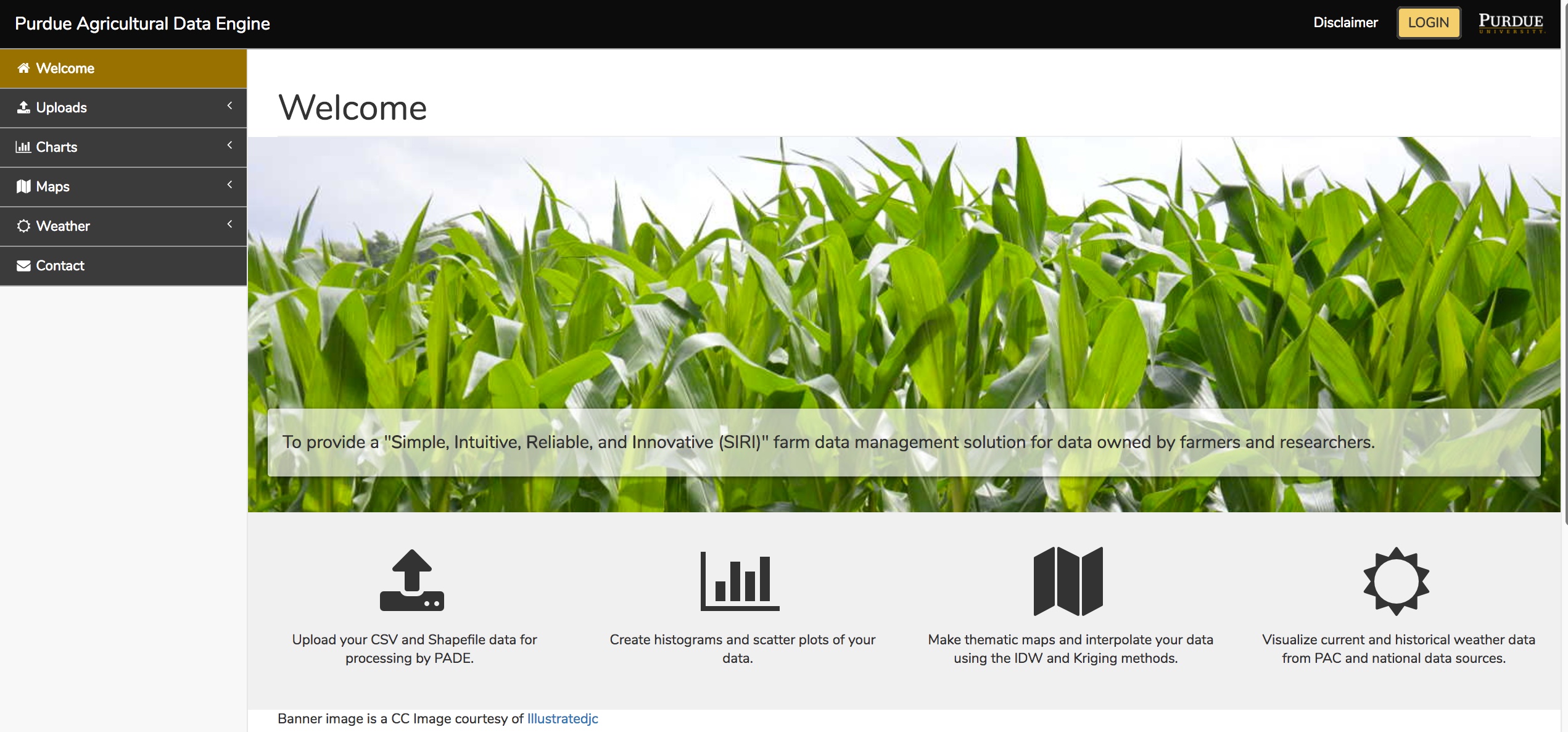Click the upload icon in the Uploads sidebar item
The height and width of the screenshot is (732, 1568).
(x=23, y=107)
